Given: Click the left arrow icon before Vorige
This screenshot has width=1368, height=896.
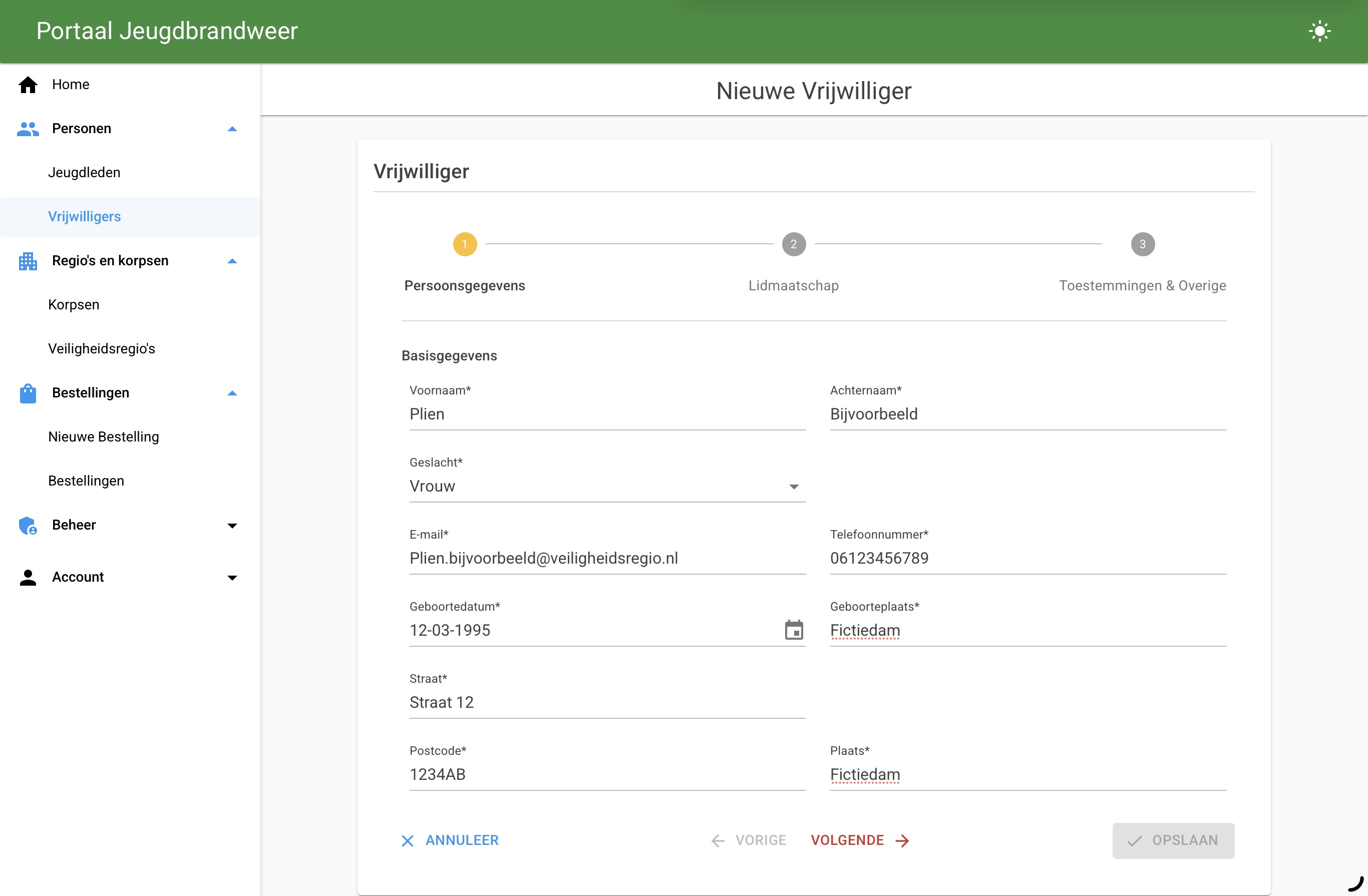Looking at the screenshot, I should (x=718, y=841).
